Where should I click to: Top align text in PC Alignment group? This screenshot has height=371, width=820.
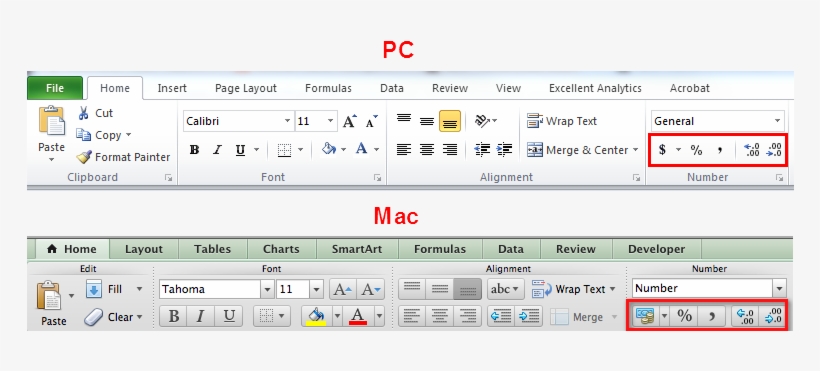coord(404,120)
